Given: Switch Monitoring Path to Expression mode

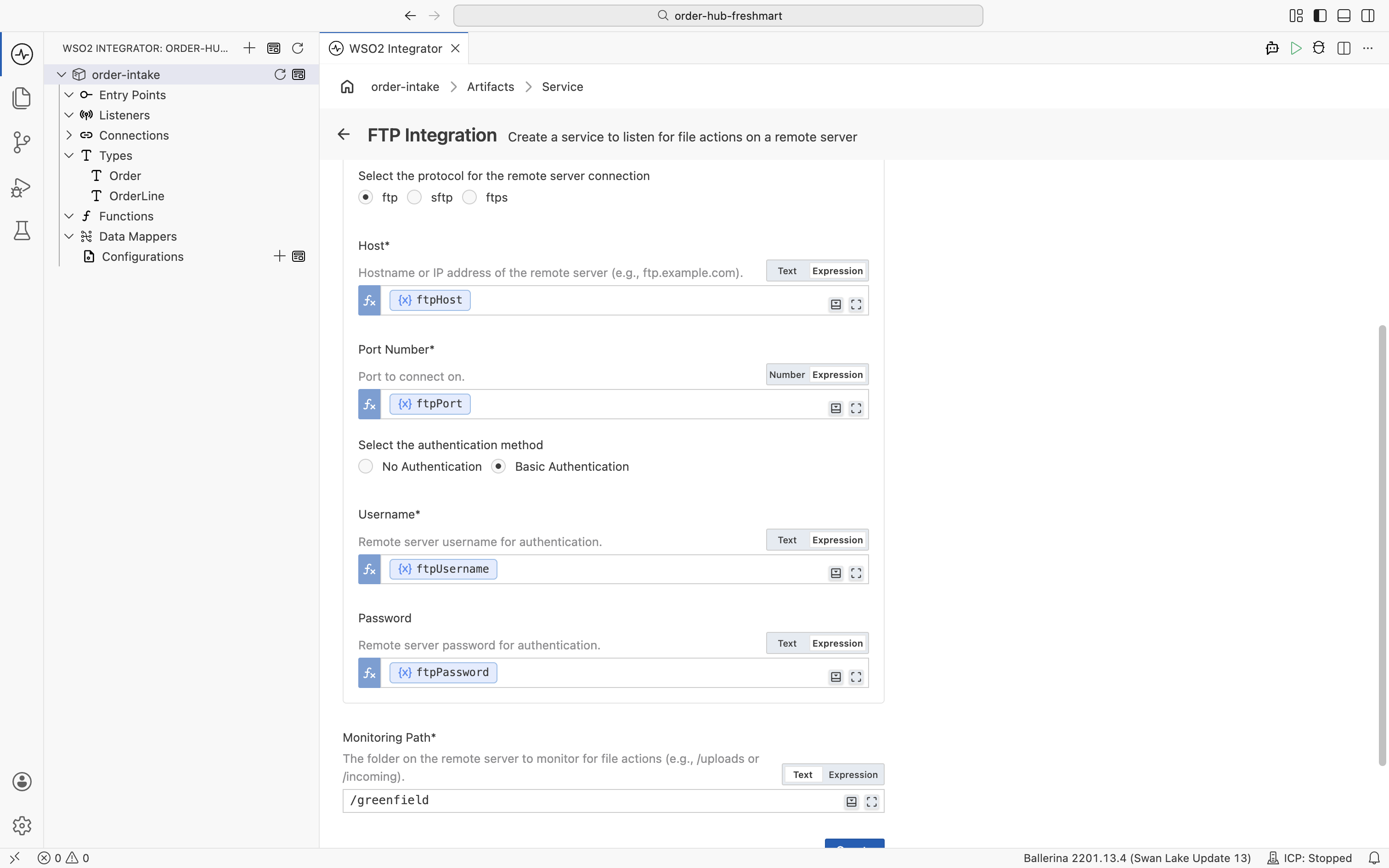Looking at the screenshot, I should (853, 774).
